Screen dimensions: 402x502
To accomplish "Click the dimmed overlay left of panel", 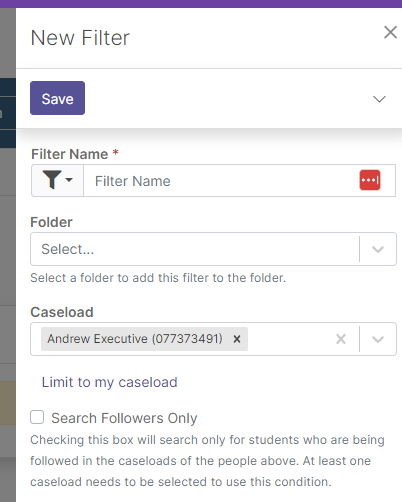I will coord(8,253).
